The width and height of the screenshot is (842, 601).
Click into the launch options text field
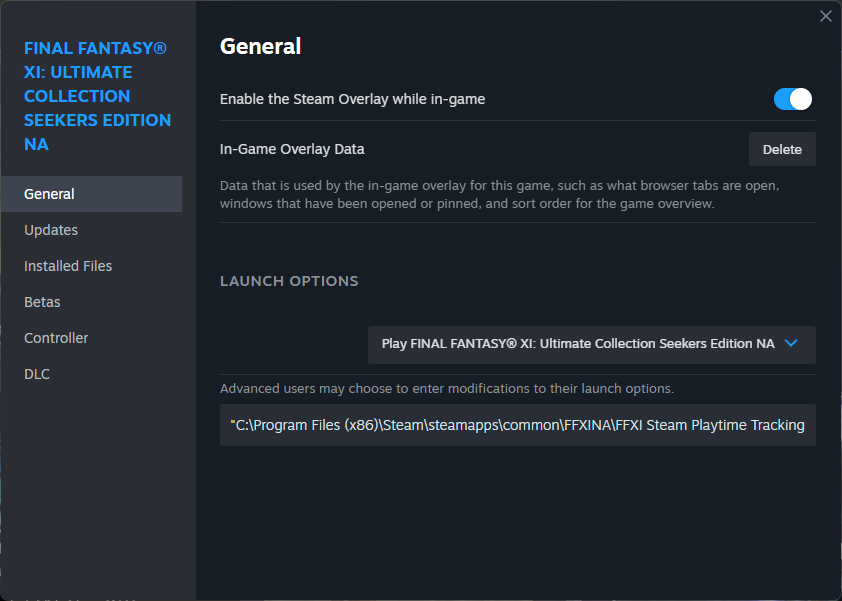[517, 425]
